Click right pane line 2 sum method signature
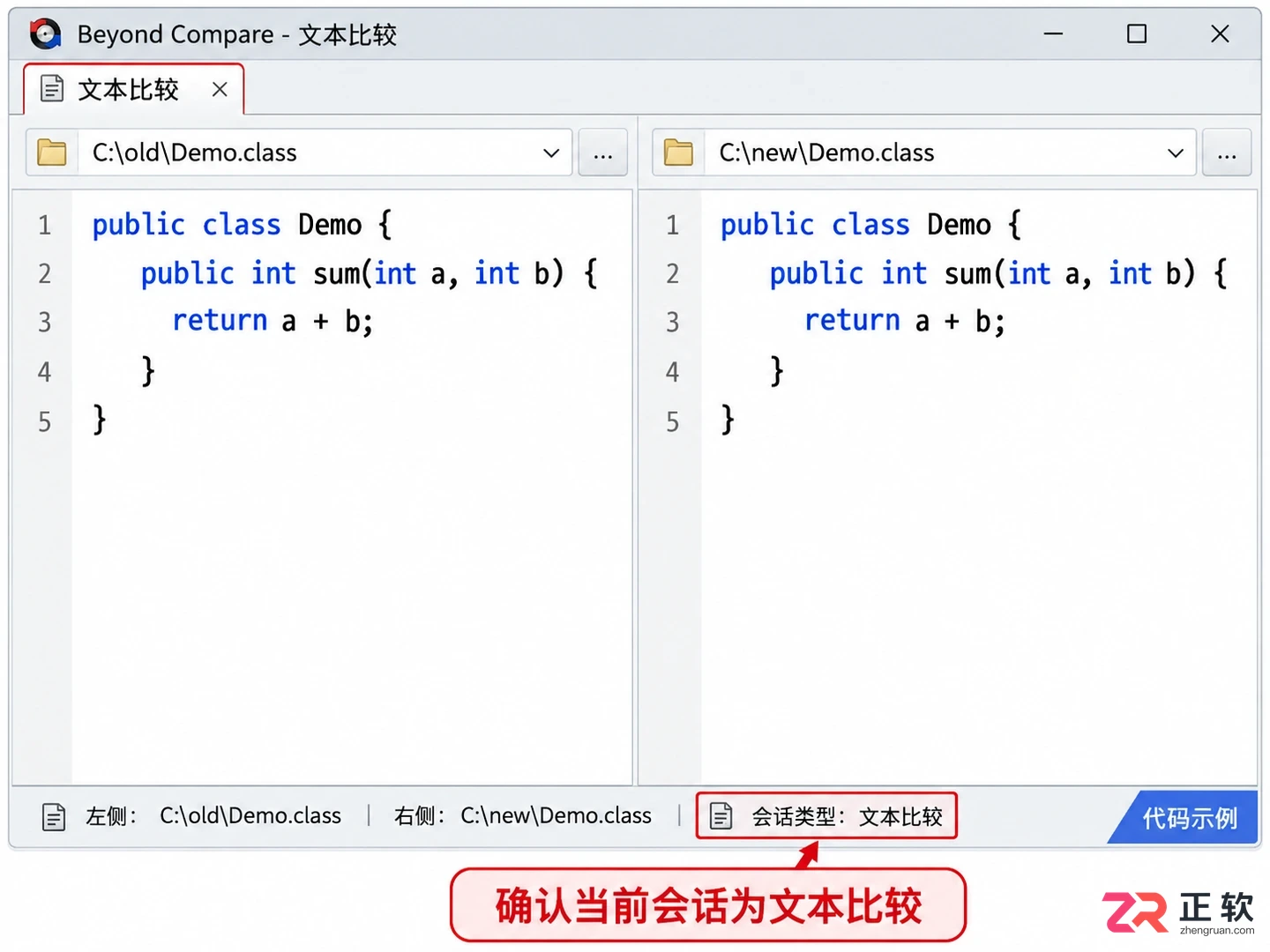 998,273
